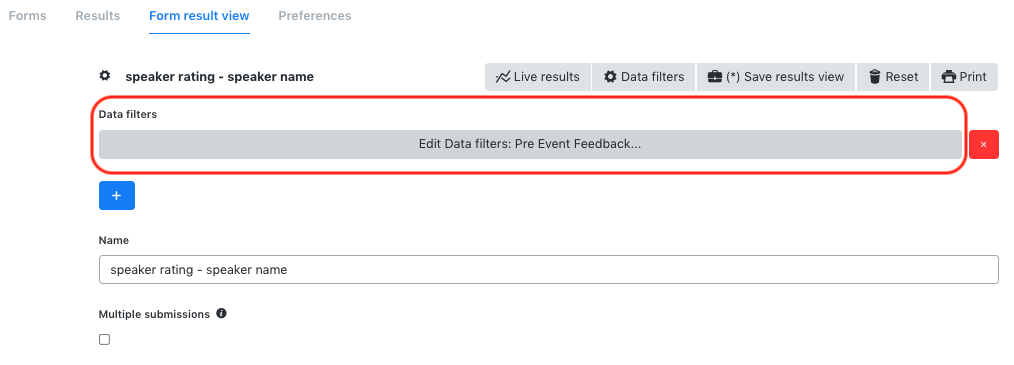The height and width of the screenshot is (365, 1014).
Task: Open Live results with the chart icon
Action: [x=538, y=77]
